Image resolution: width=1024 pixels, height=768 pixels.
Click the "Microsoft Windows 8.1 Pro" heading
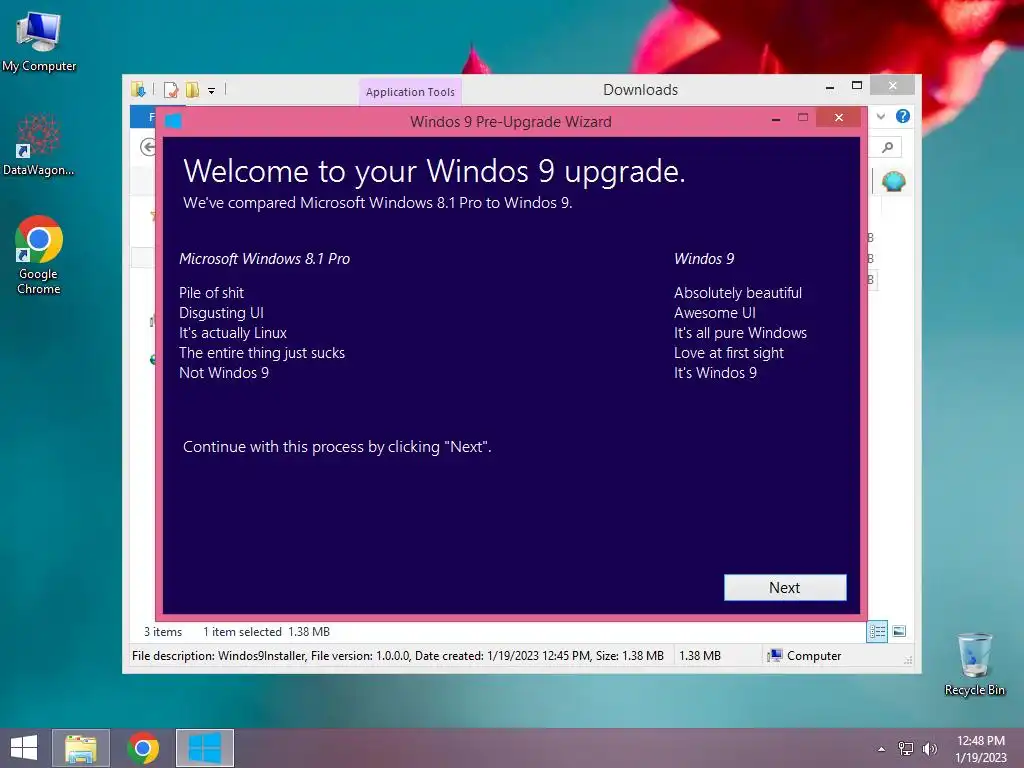pyautogui.click(x=264, y=259)
